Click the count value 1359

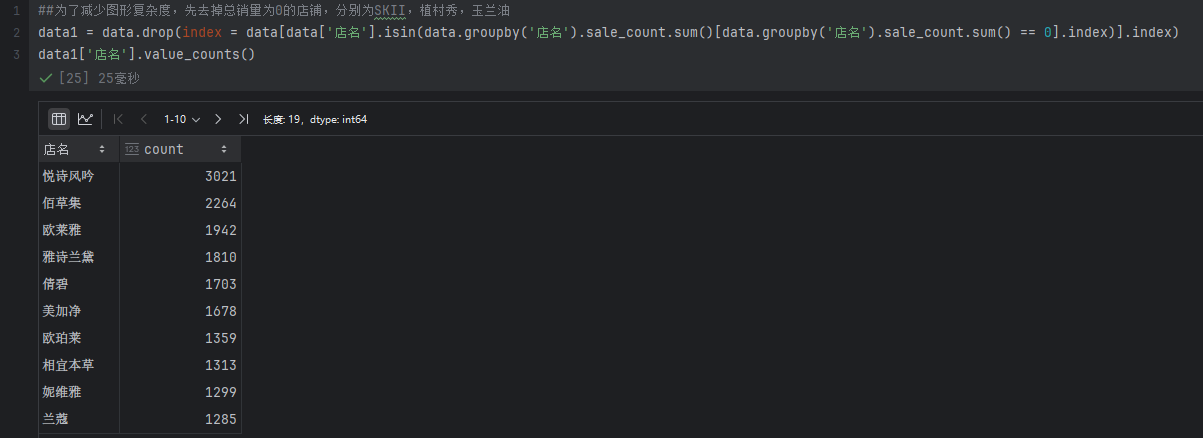220,338
